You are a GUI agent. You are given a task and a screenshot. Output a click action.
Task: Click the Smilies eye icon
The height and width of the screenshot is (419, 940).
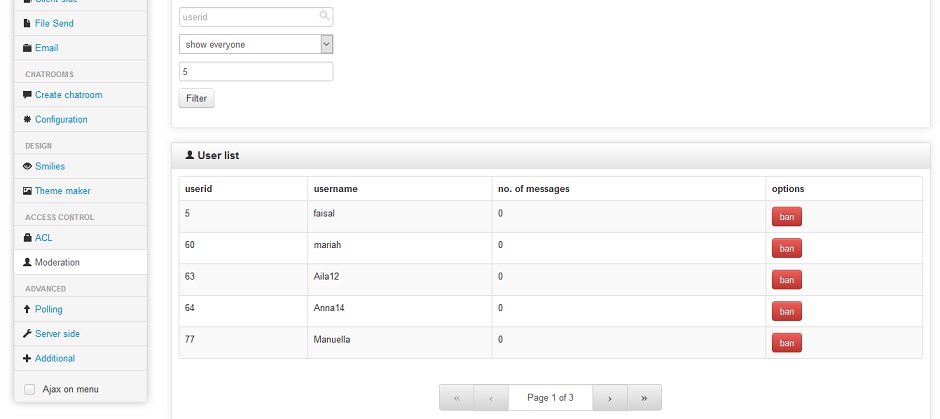(27, 167)
